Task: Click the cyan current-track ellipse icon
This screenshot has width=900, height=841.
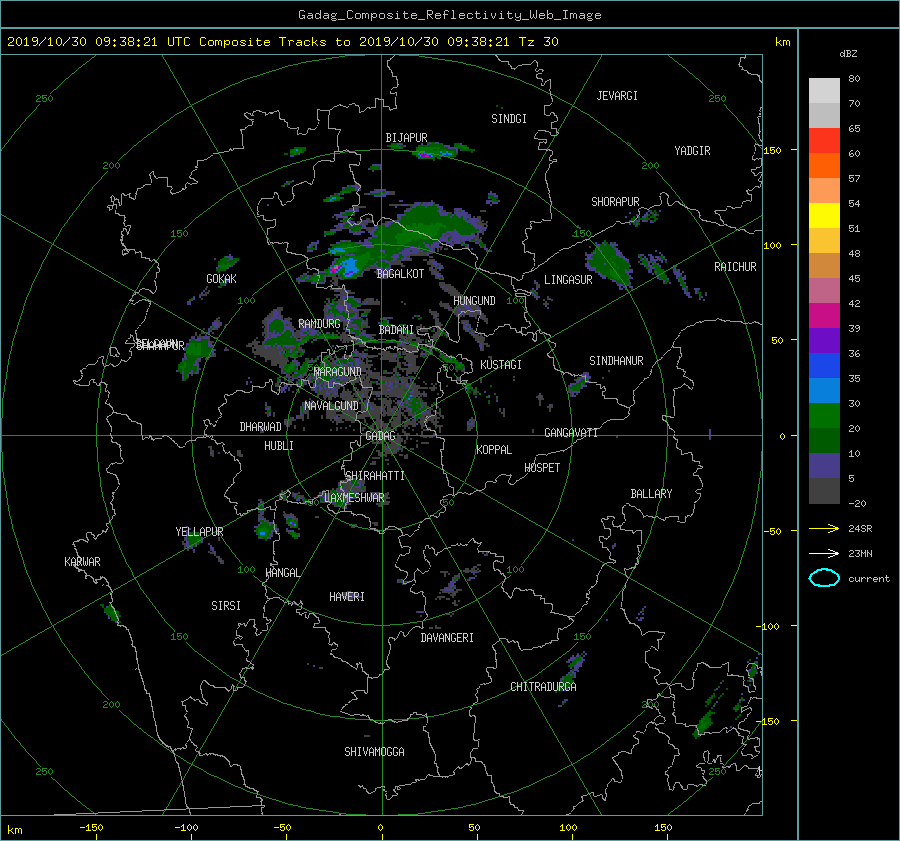Action: pyautogui.click(x=824, y=578)
